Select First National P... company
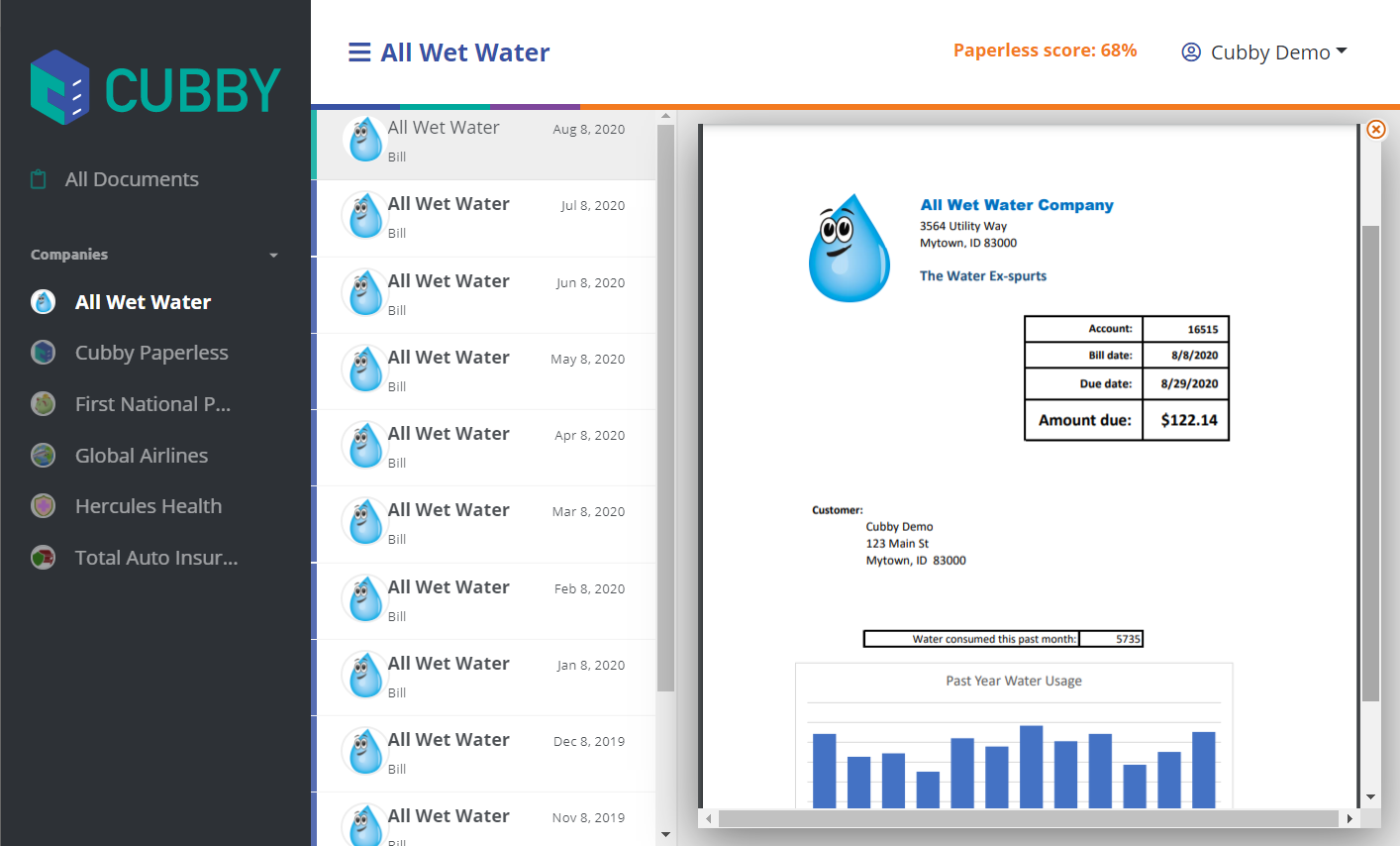 (x=152, y=404)
